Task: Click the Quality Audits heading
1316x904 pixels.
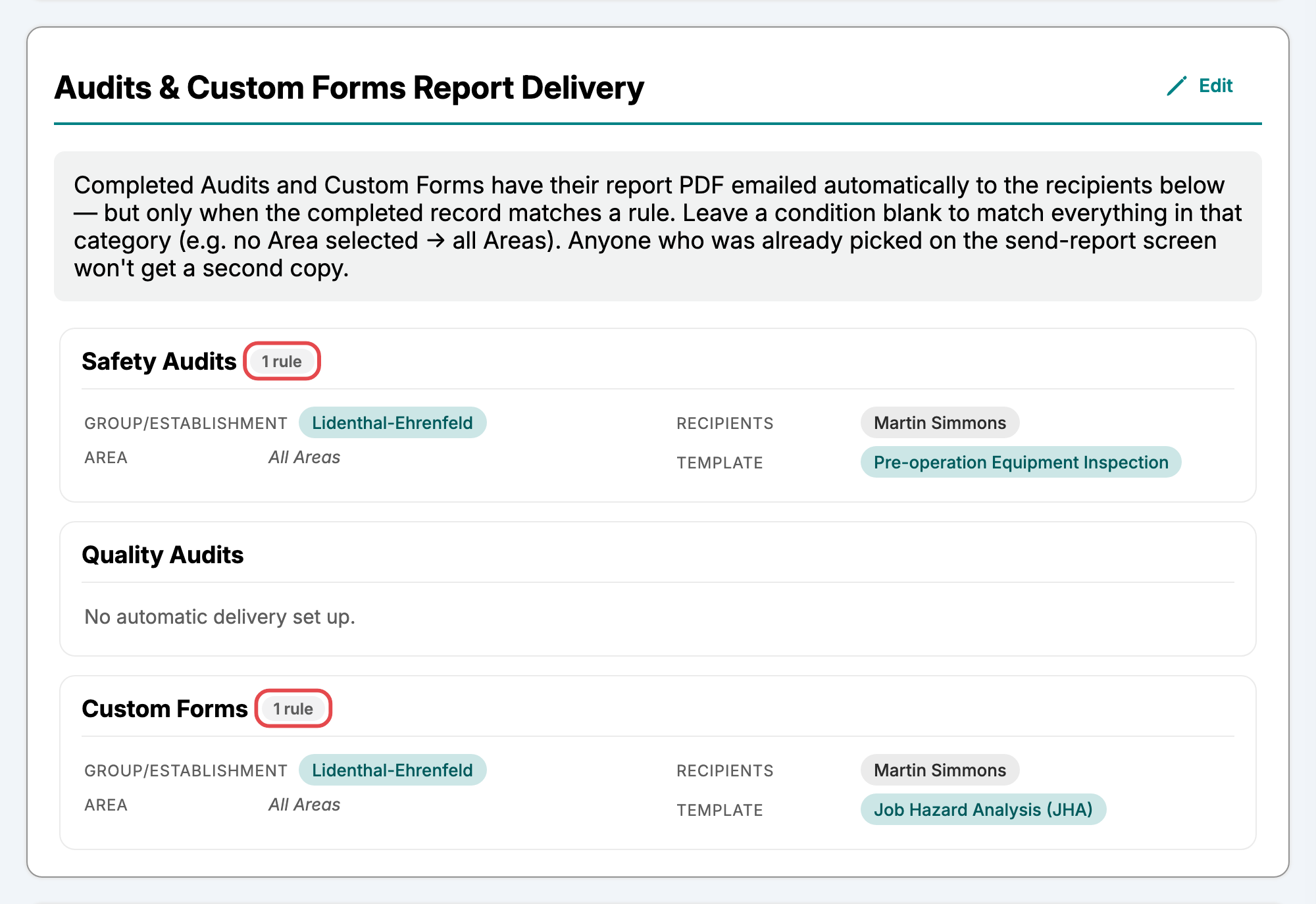Action: click(x=163, y=555)
